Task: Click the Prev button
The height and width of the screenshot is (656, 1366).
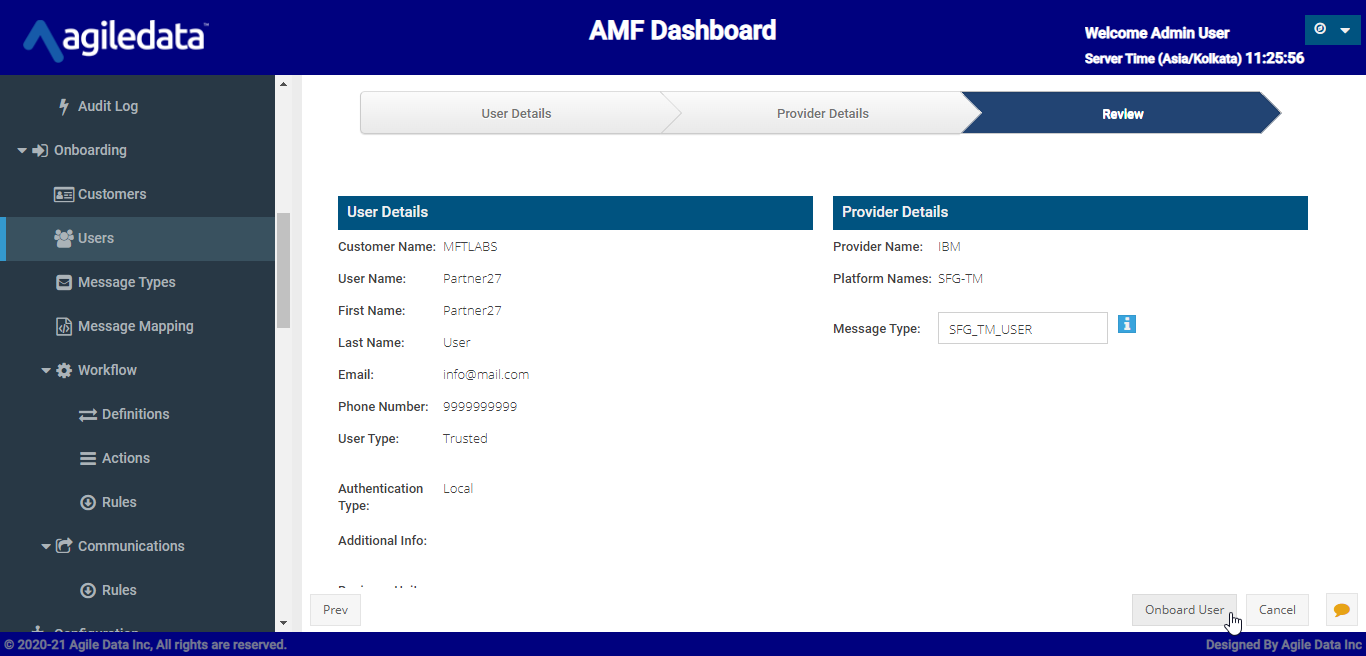Action: (x=336, y=610)
